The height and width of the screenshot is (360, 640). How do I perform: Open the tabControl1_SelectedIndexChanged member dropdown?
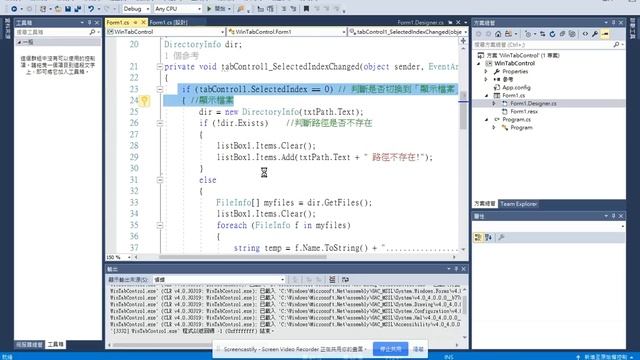click(409, 32)
